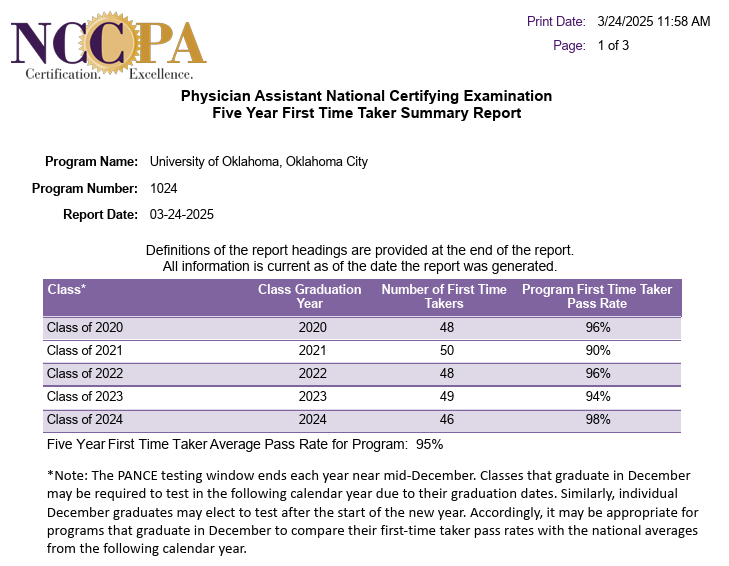Select the Class of 2021 row label

(85, 350)
